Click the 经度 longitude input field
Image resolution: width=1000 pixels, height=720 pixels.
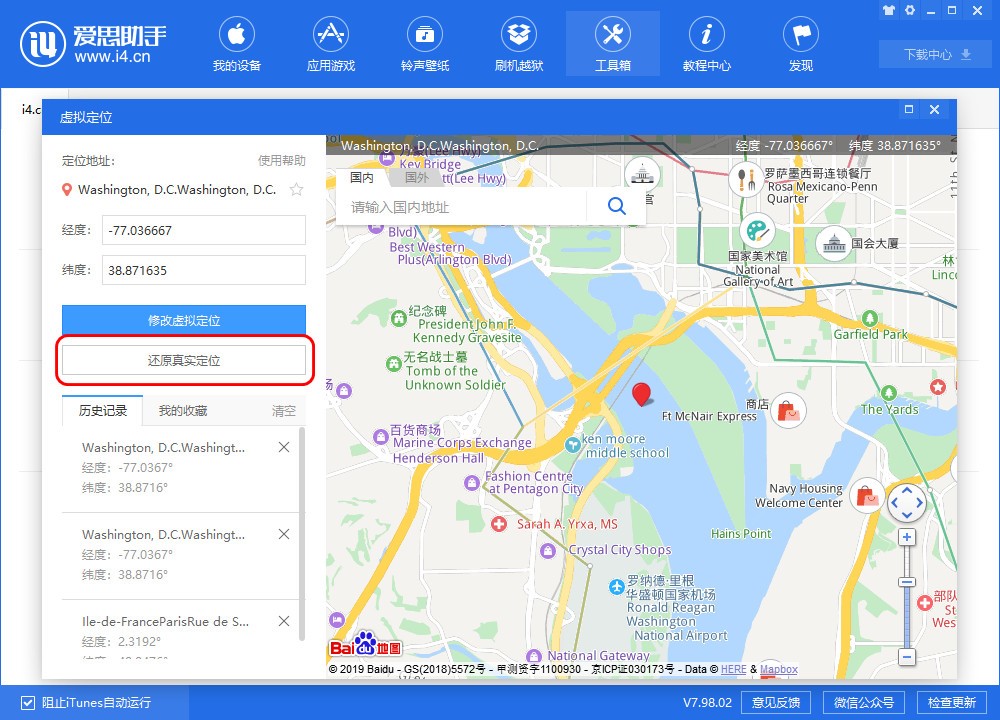tap(203, 230)
